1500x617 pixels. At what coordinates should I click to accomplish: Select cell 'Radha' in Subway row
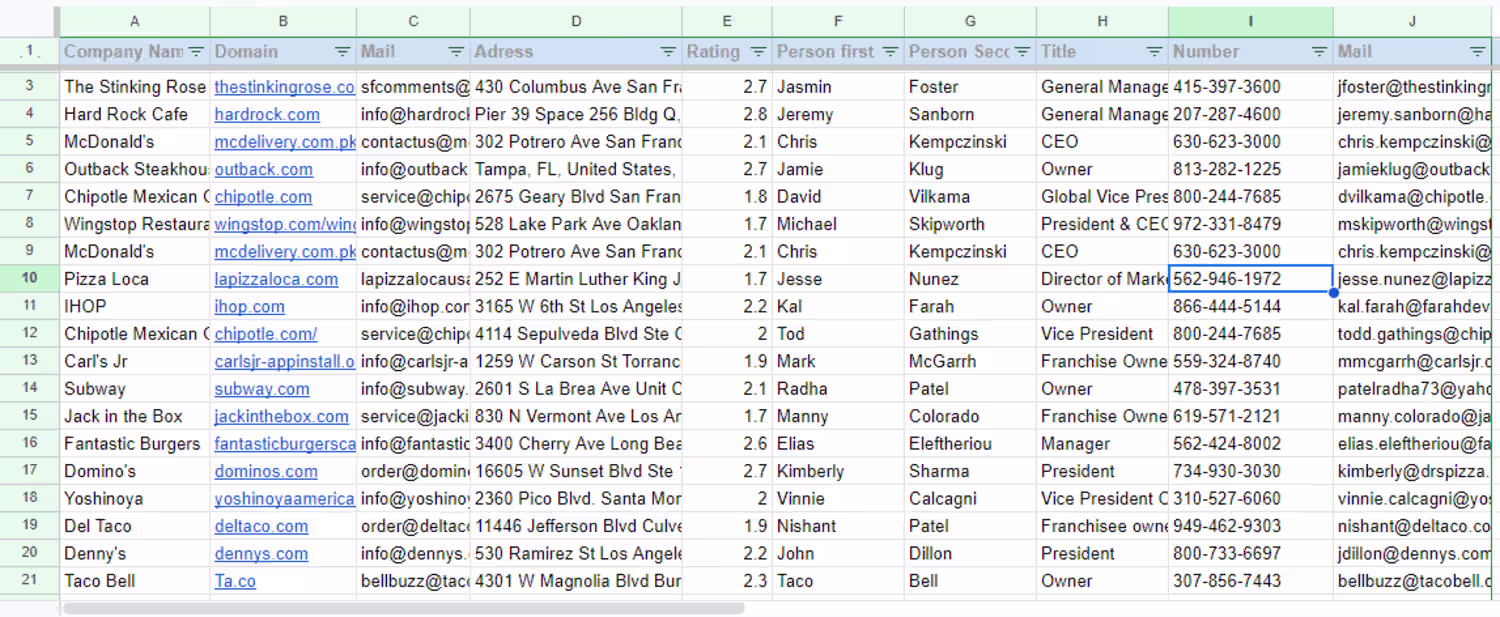[838, 389]
